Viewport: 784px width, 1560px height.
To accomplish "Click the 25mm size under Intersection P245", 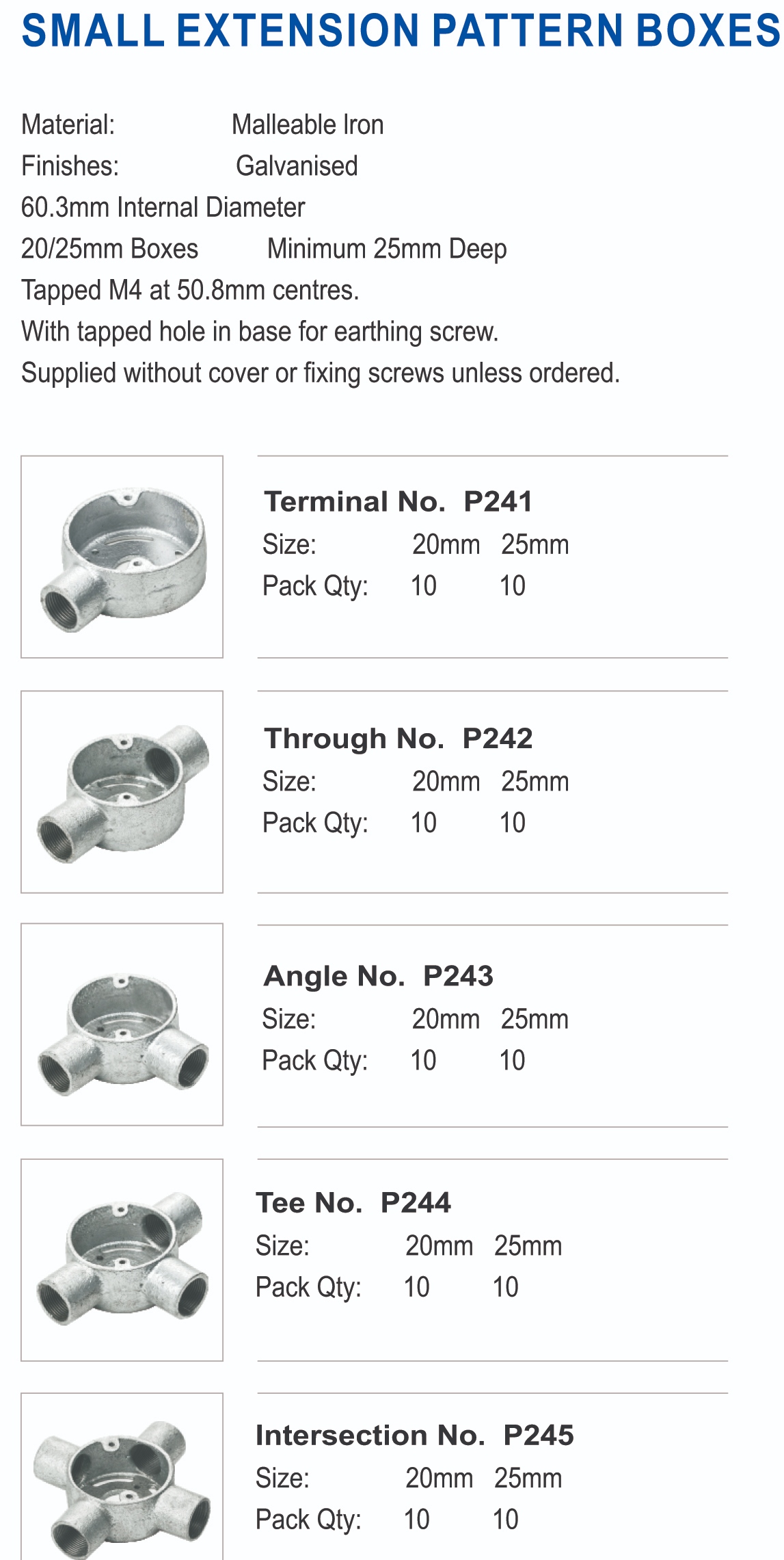I will 528,1478.
